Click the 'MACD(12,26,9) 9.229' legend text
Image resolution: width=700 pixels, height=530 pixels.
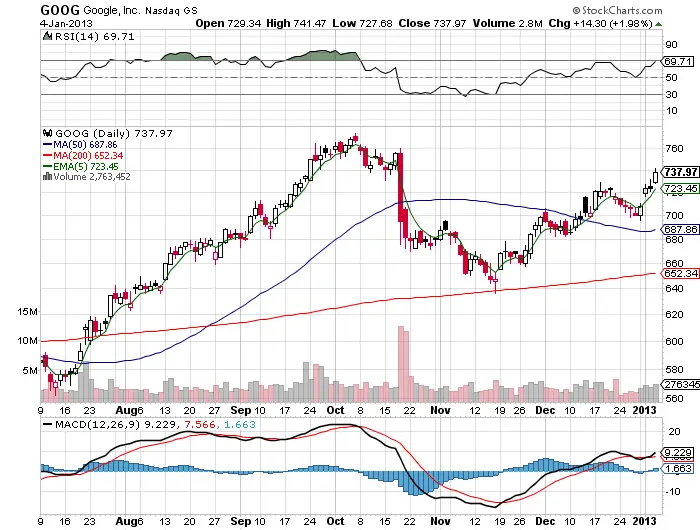pos(115,424)
